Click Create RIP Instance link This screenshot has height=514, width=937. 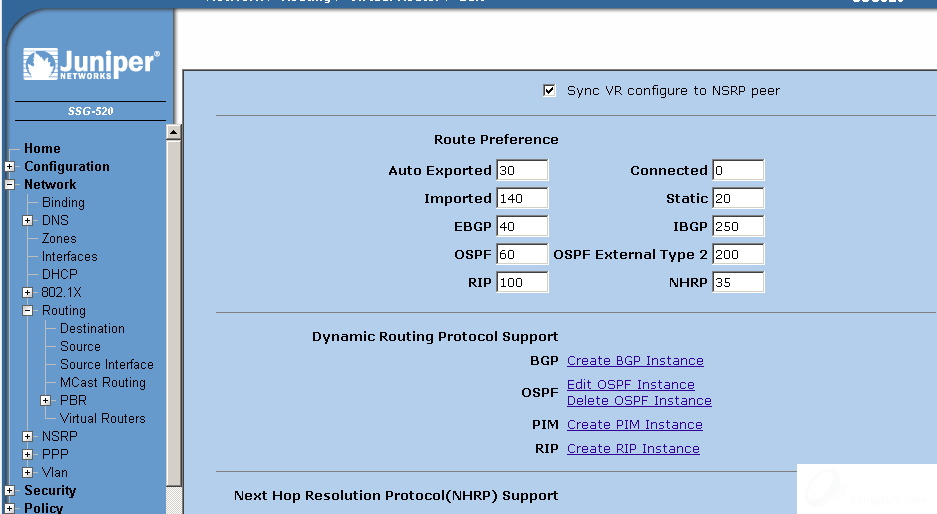[633, 449]
